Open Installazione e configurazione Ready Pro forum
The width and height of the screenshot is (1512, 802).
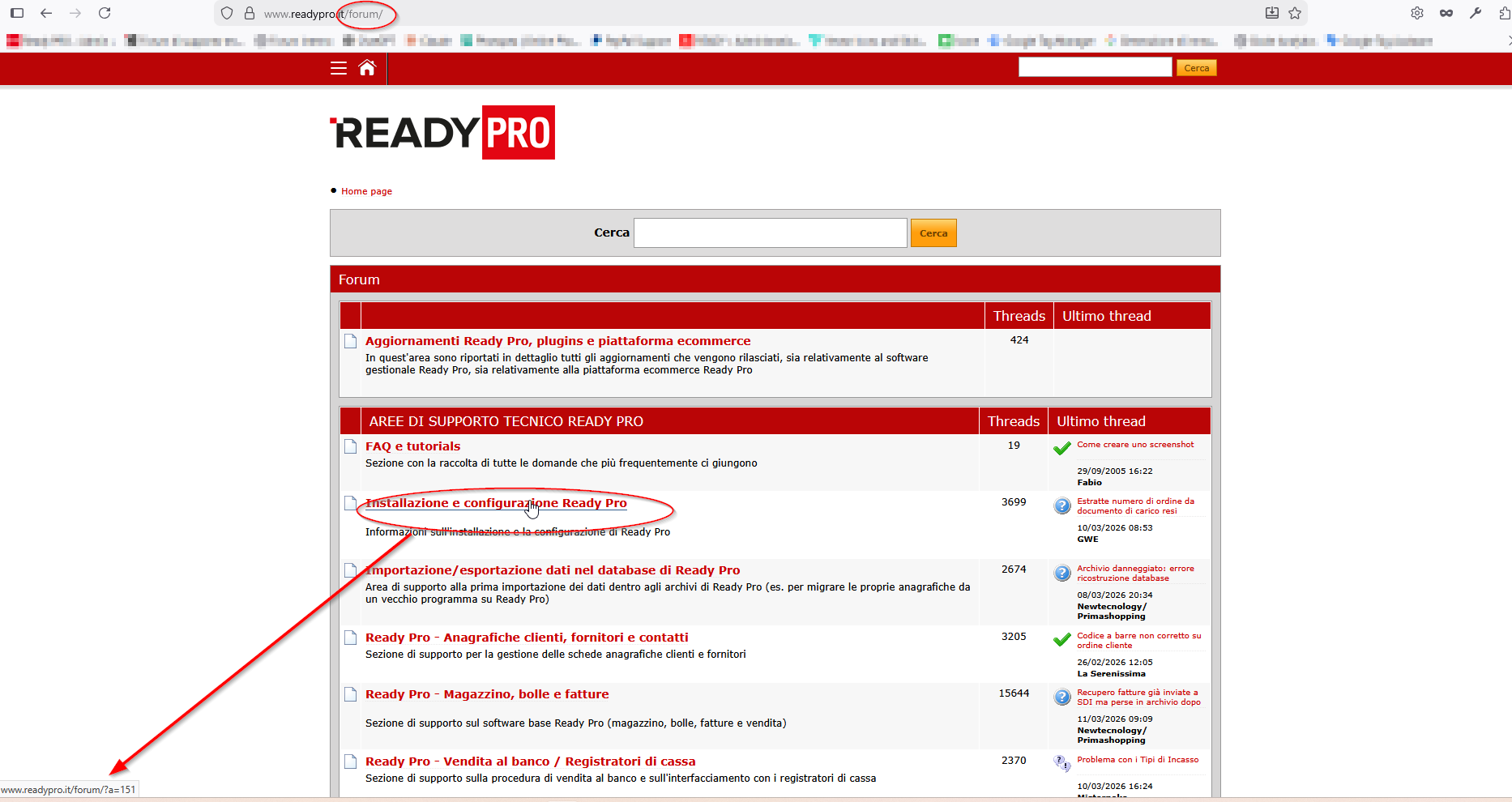pyautogui.click(x=496, y=503)
